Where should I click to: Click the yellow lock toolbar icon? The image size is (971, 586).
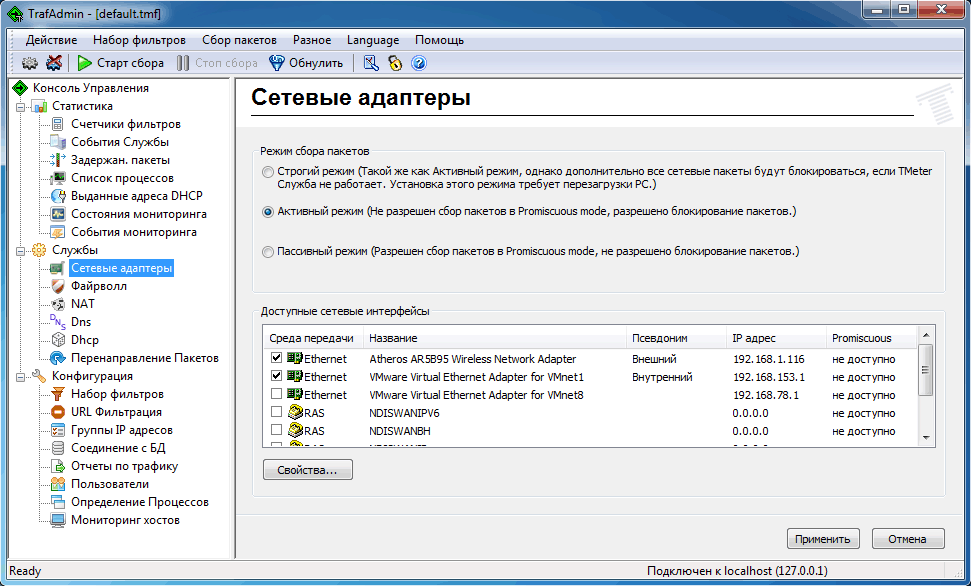[395, 63]
